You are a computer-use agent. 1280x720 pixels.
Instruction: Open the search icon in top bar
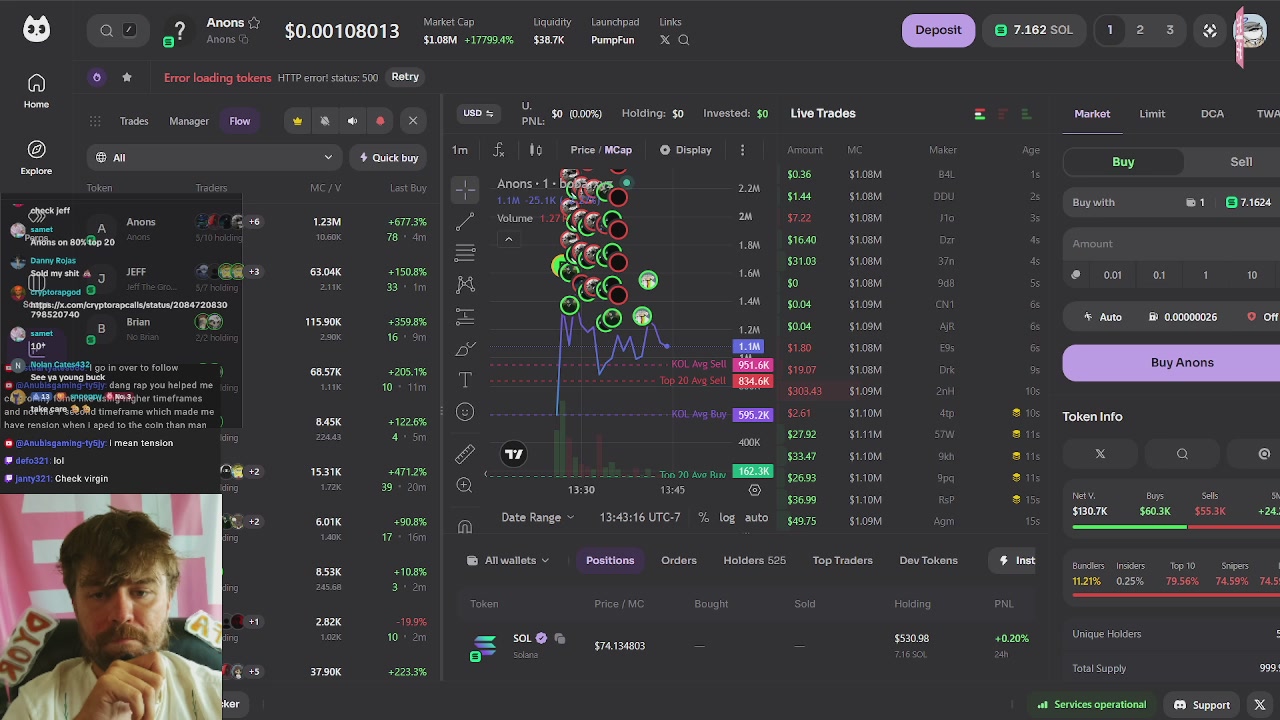pos(106,30)
